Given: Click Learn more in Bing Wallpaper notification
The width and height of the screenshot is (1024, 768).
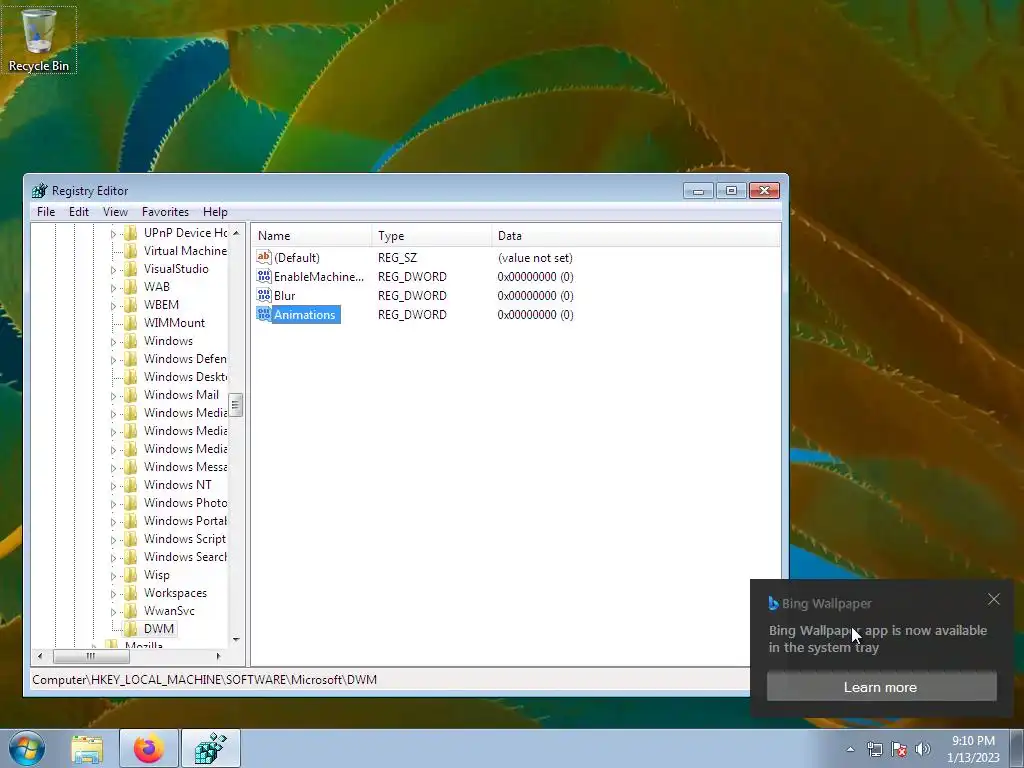Looking at the screenshot, I should pyautogui.click(x=881, y=687).
